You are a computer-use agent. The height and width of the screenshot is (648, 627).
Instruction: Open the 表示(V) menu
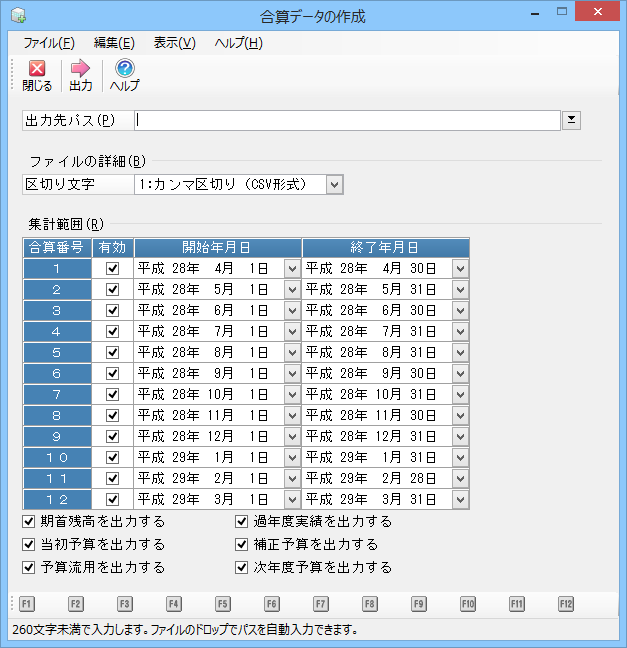[174, 43]
